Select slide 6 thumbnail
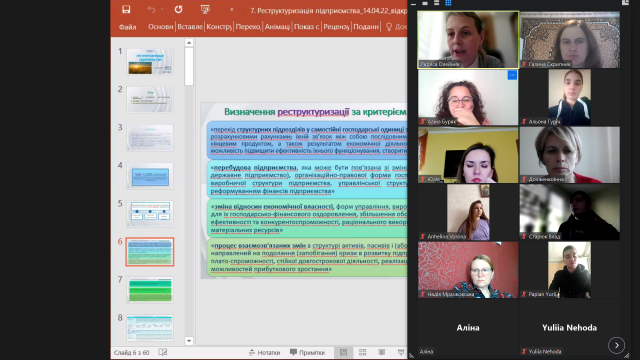The height and width of the screenshot is (360, 640). [x=150, y=252]
